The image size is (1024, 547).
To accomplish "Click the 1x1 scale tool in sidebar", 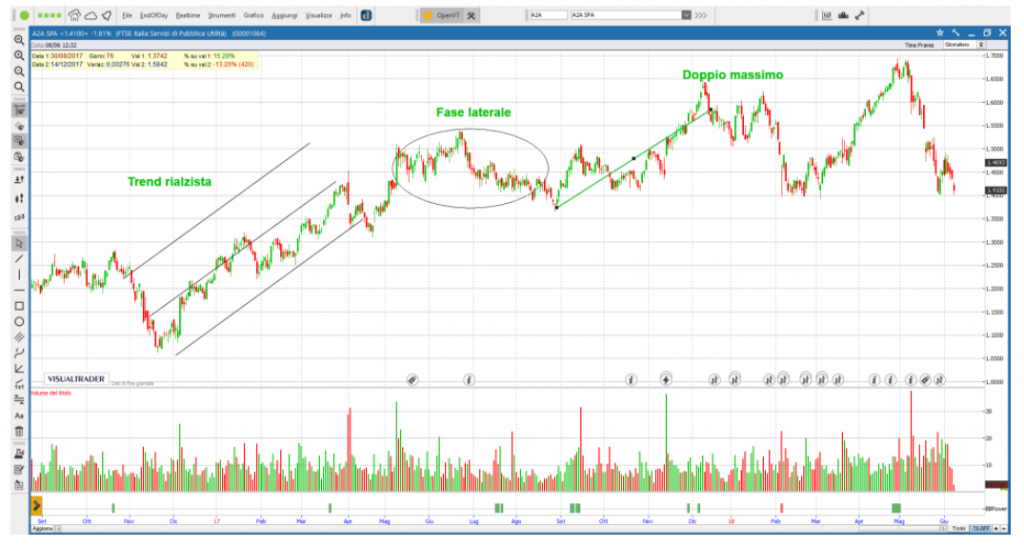I will pyautogui.click(x=19, y=384).
